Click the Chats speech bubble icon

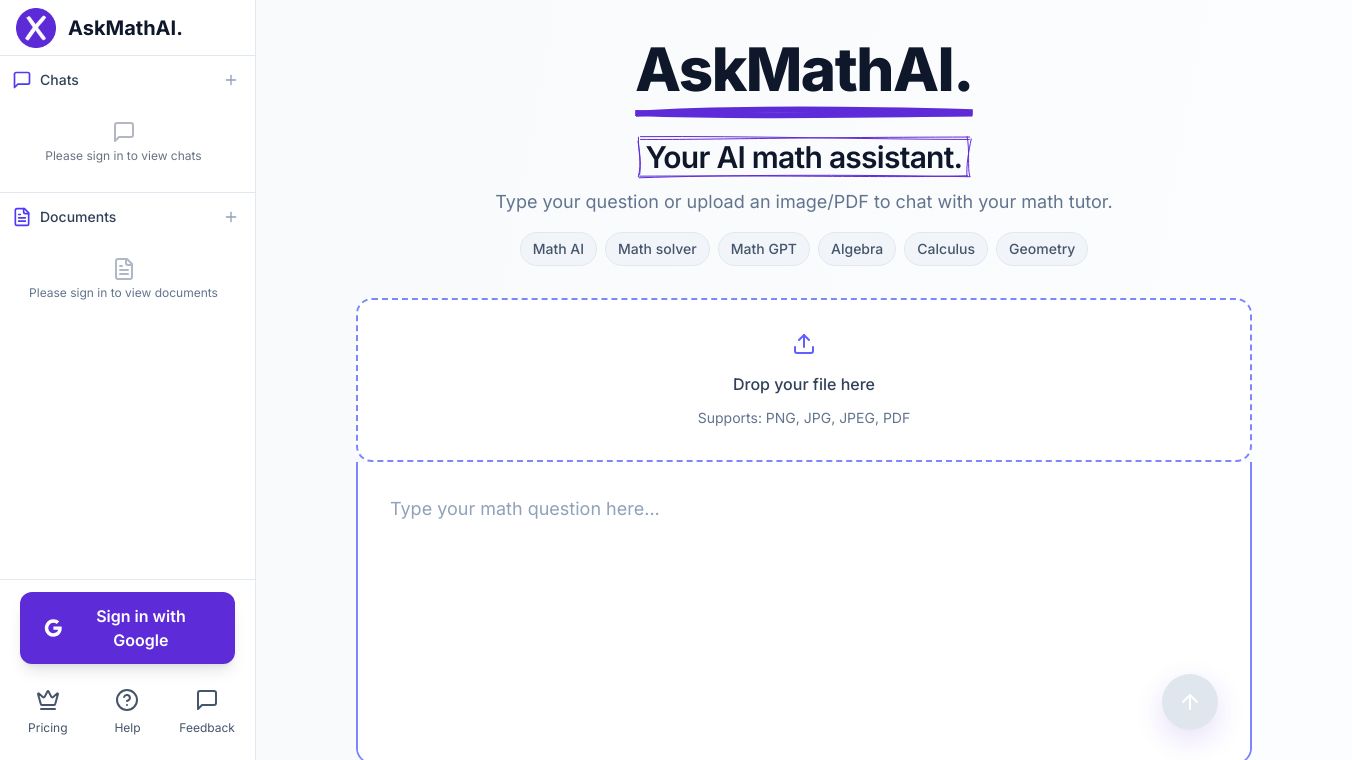click(x=22, y=80)
